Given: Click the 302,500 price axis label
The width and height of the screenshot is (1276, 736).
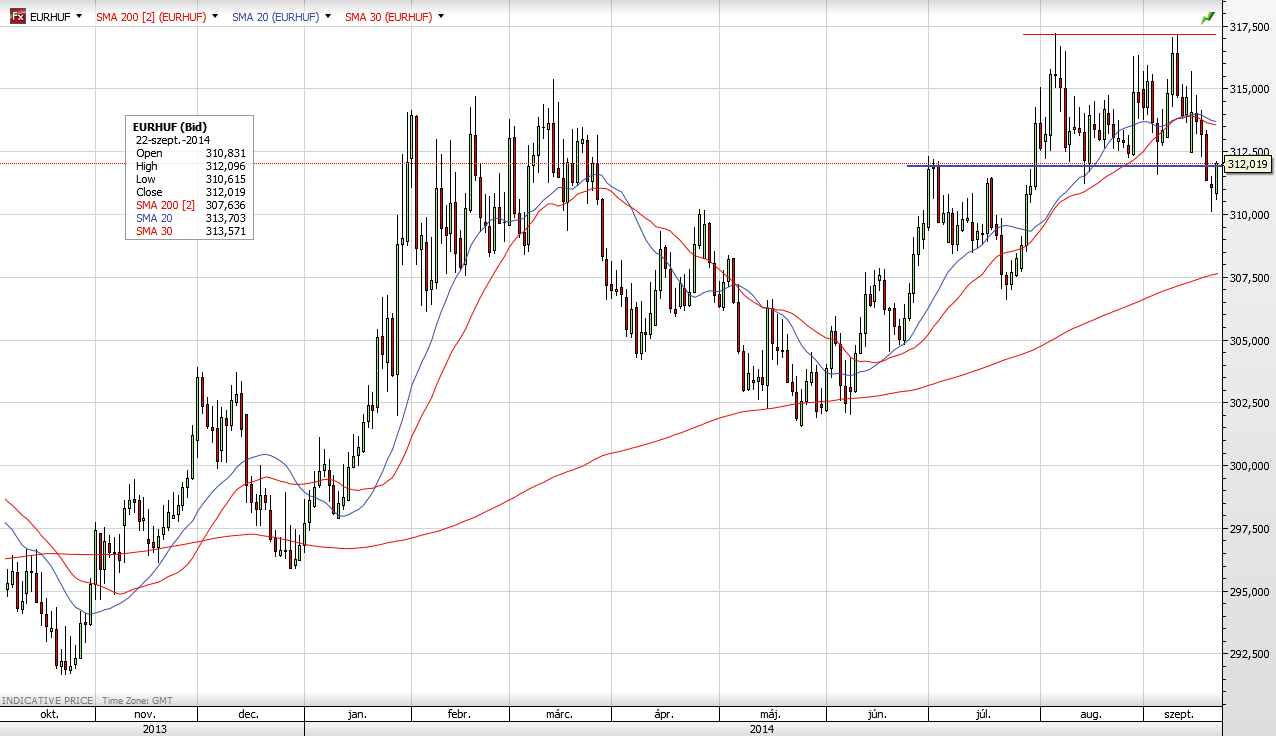Looking at the screenshot, I should [x=1249, y=403].
